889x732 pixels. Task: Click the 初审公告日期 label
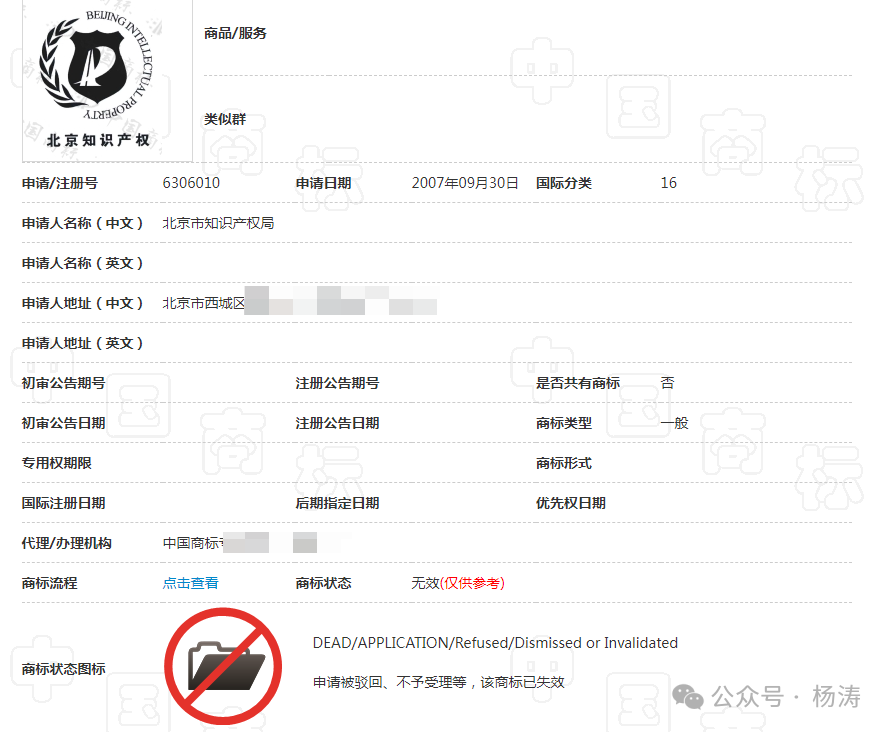[64, 423]
